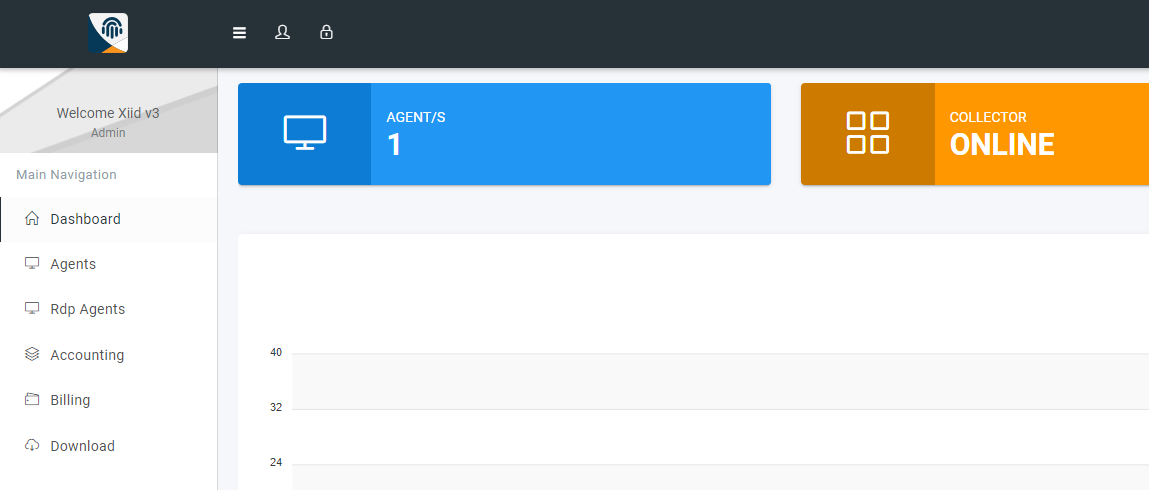Viewport: 1149px width, 490px height.
Task: Open the Billing menu entry
Action: click(70, 400)
